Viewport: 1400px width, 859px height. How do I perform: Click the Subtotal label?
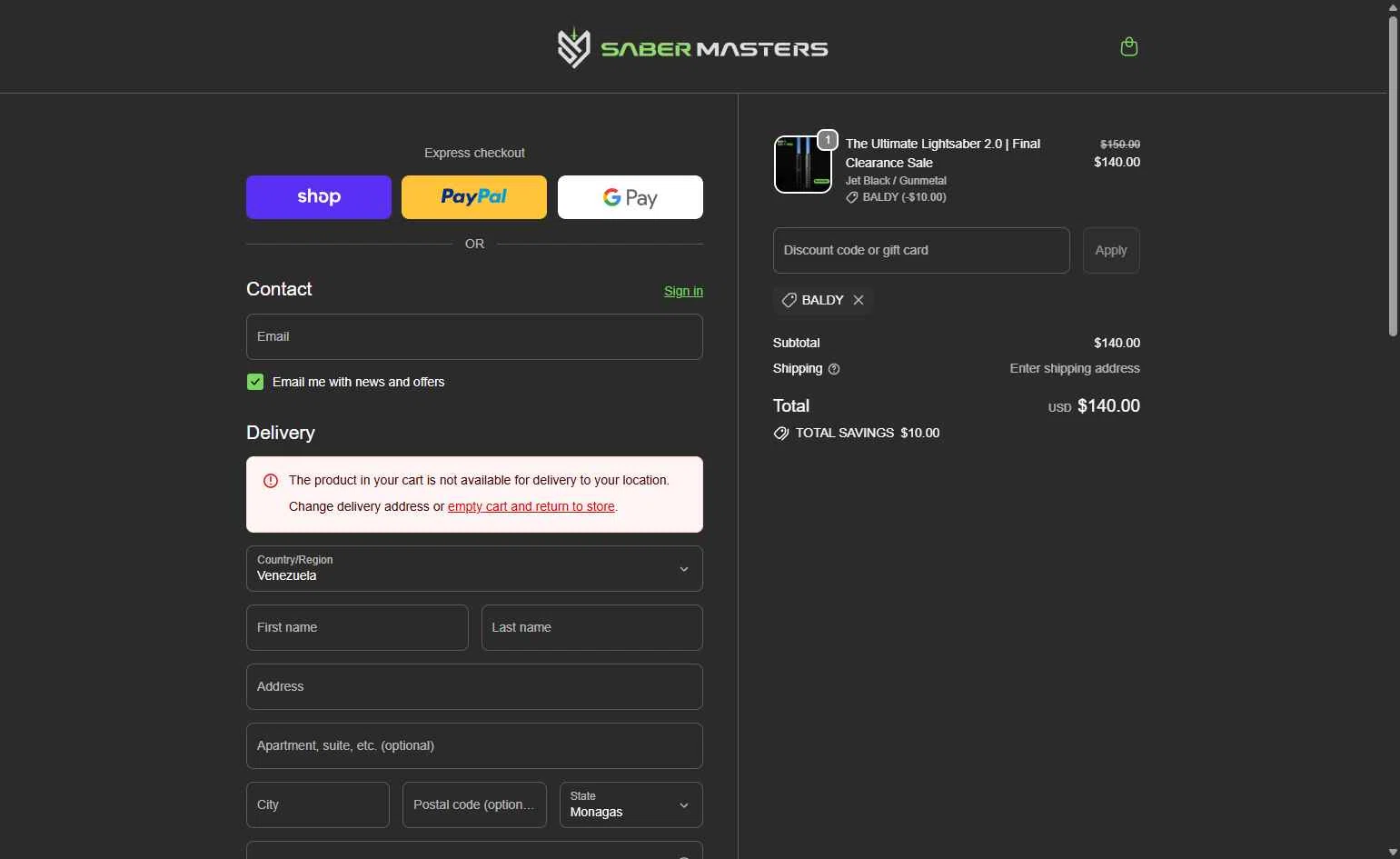pos(796,343)
